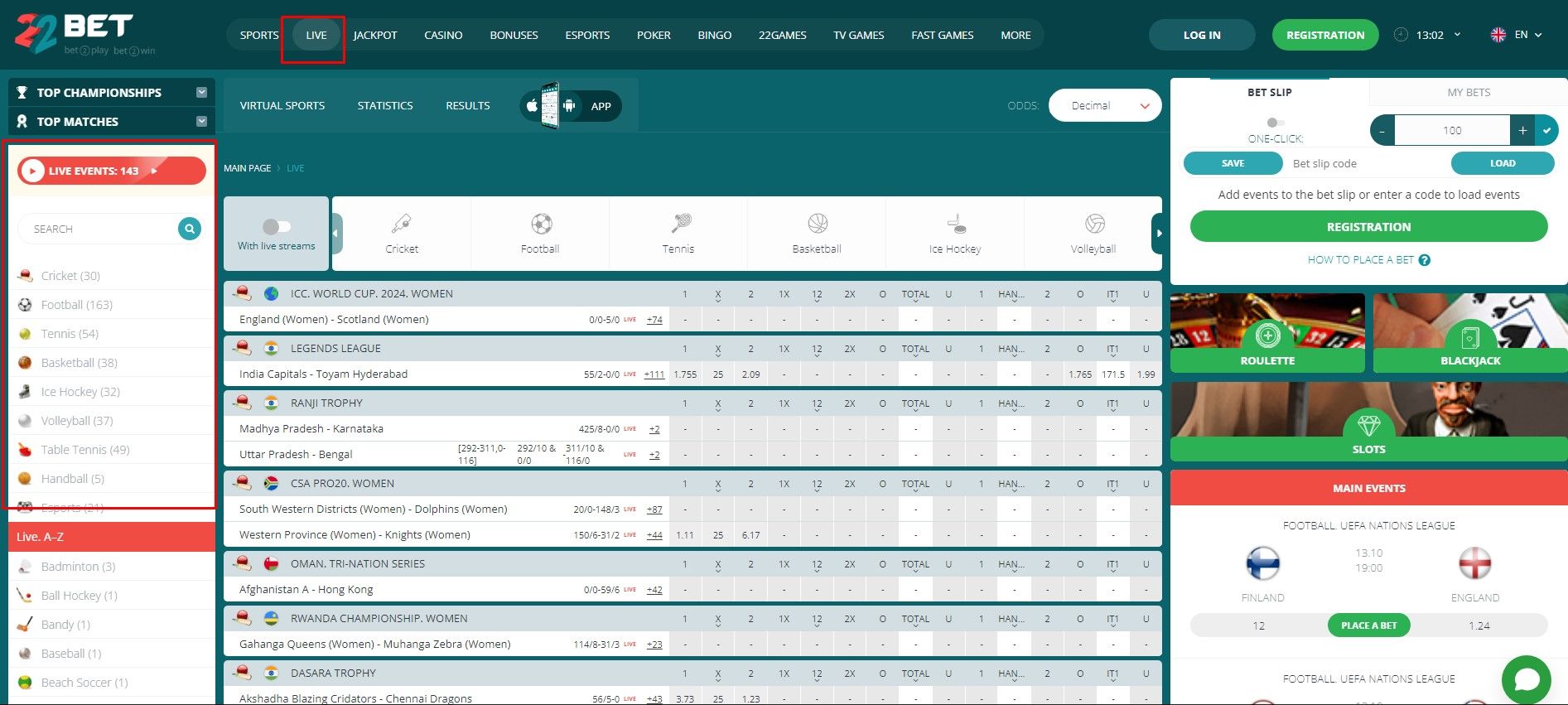Pick the Basketball icon in sports carousel

818,225
